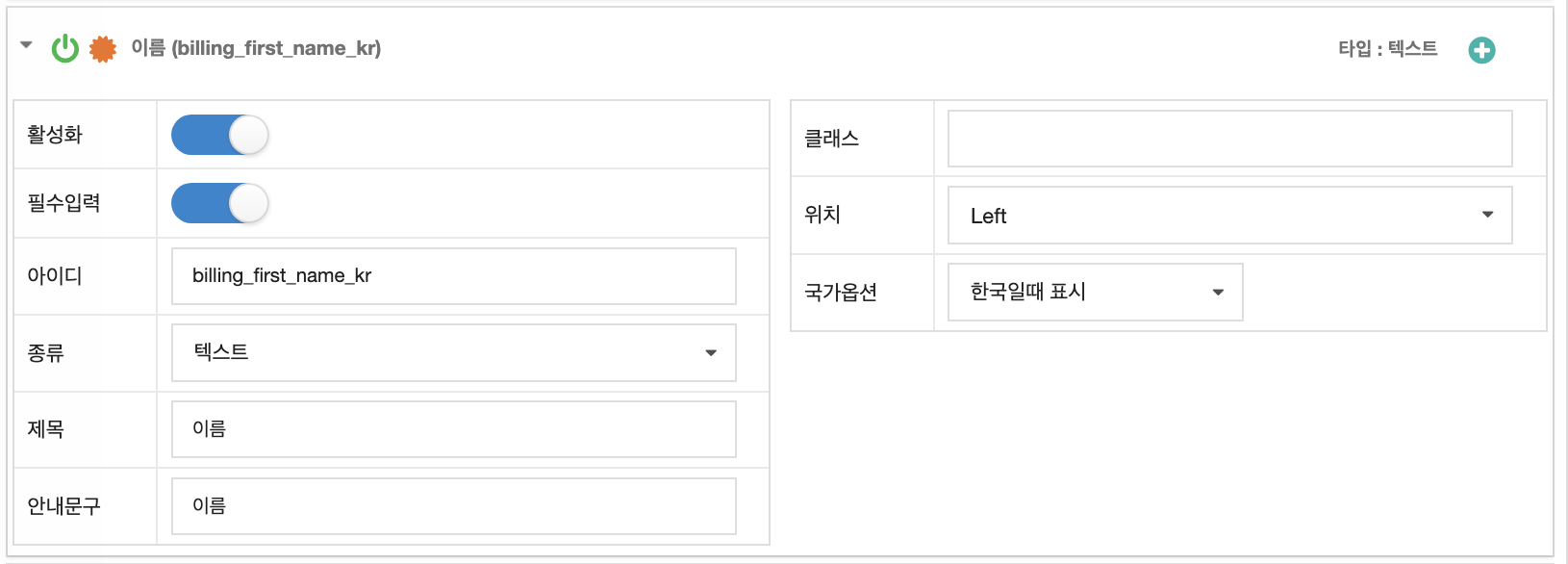Click the 활성화 row label

point(55,135)
